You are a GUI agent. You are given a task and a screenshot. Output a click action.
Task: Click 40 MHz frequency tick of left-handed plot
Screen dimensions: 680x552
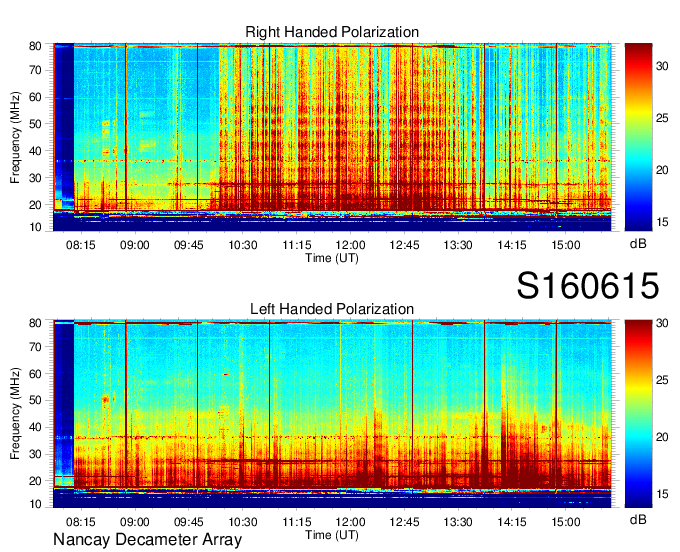(x=36, y=427)
